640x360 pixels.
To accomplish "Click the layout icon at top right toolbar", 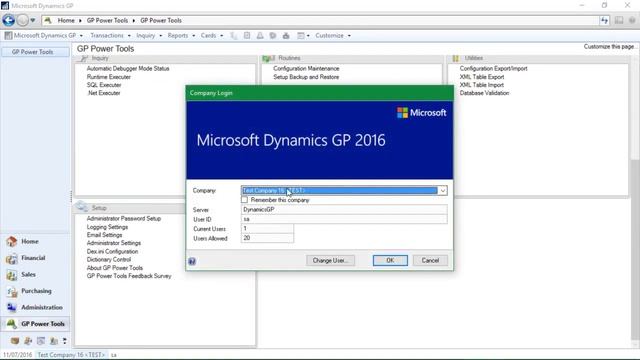I will pos(619,20).
